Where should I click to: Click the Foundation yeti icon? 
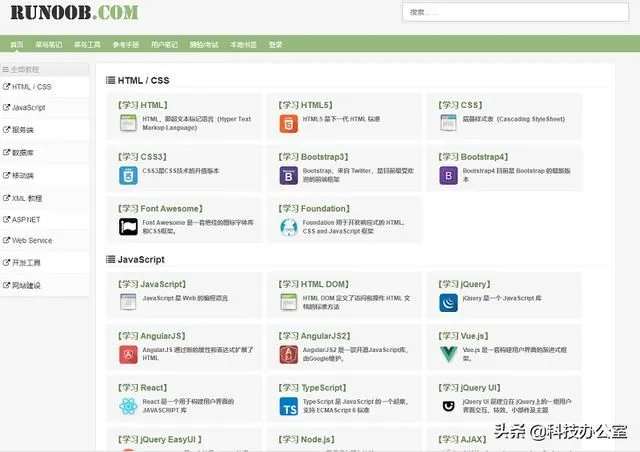pos(289,227)
